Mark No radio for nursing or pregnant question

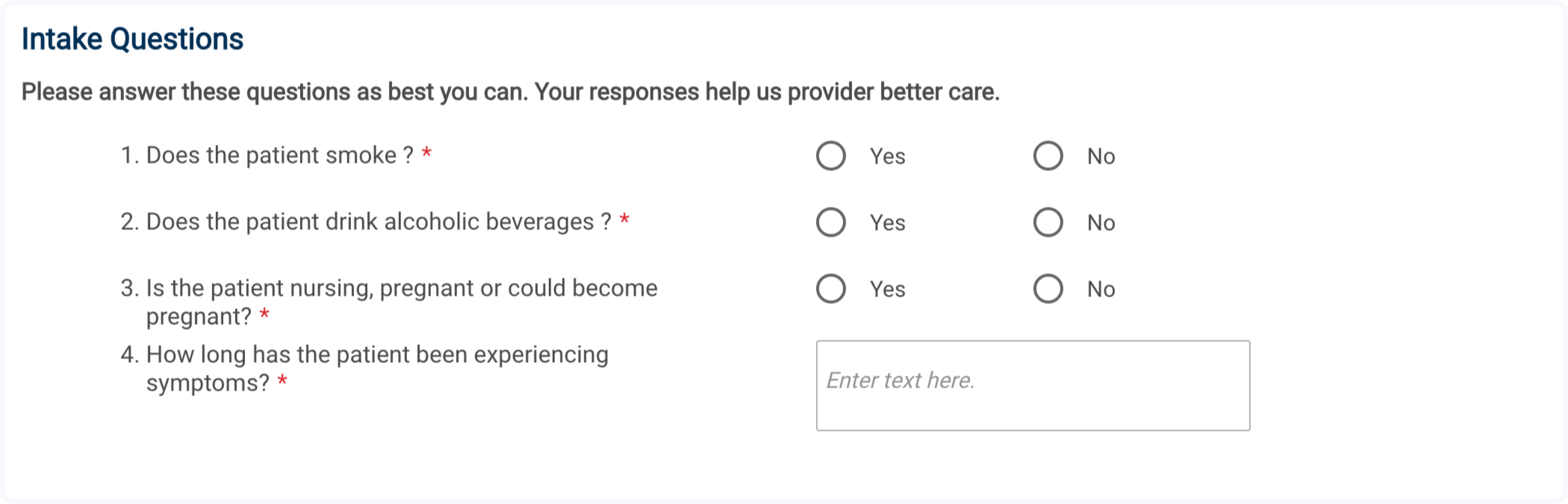[1047, 289]
